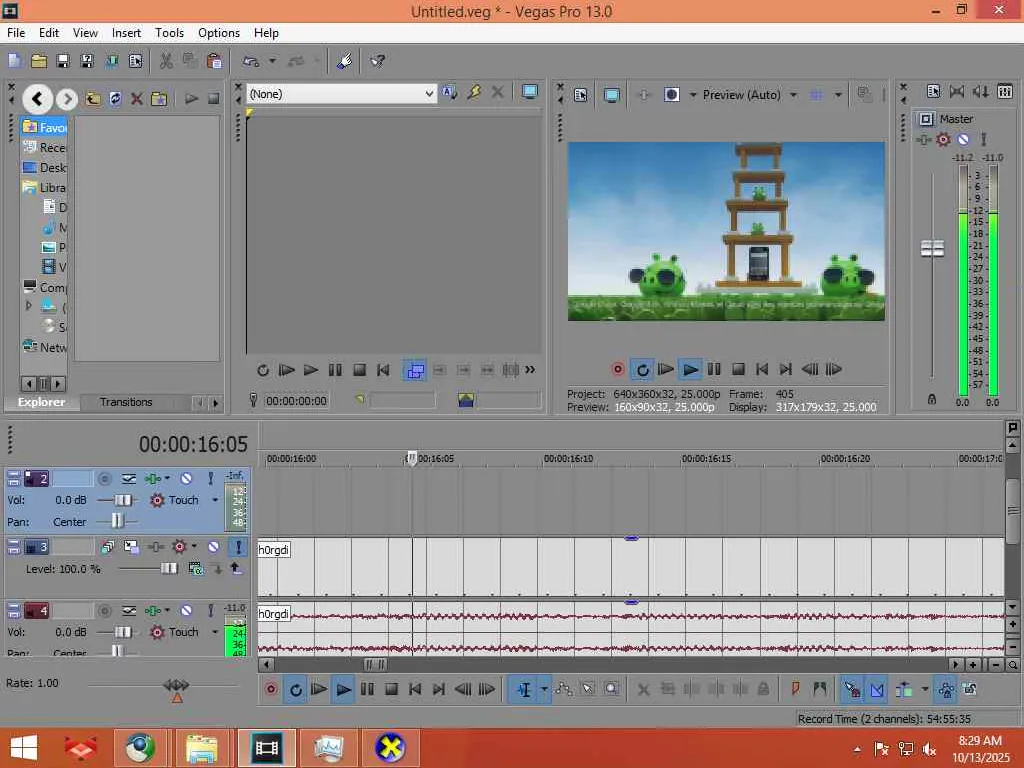Image resolution: width=1024 pixels, height=768 pixels.
Task: Click the New project icon in toolbar
Action: pyautogui.click(x=14, y=61)
